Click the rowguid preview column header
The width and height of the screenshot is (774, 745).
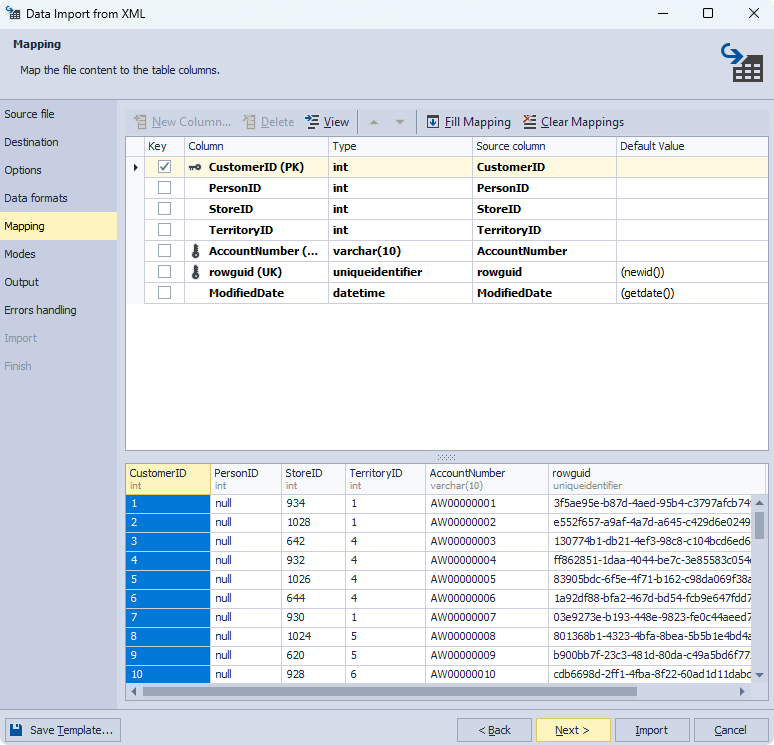tap(657, 479)
